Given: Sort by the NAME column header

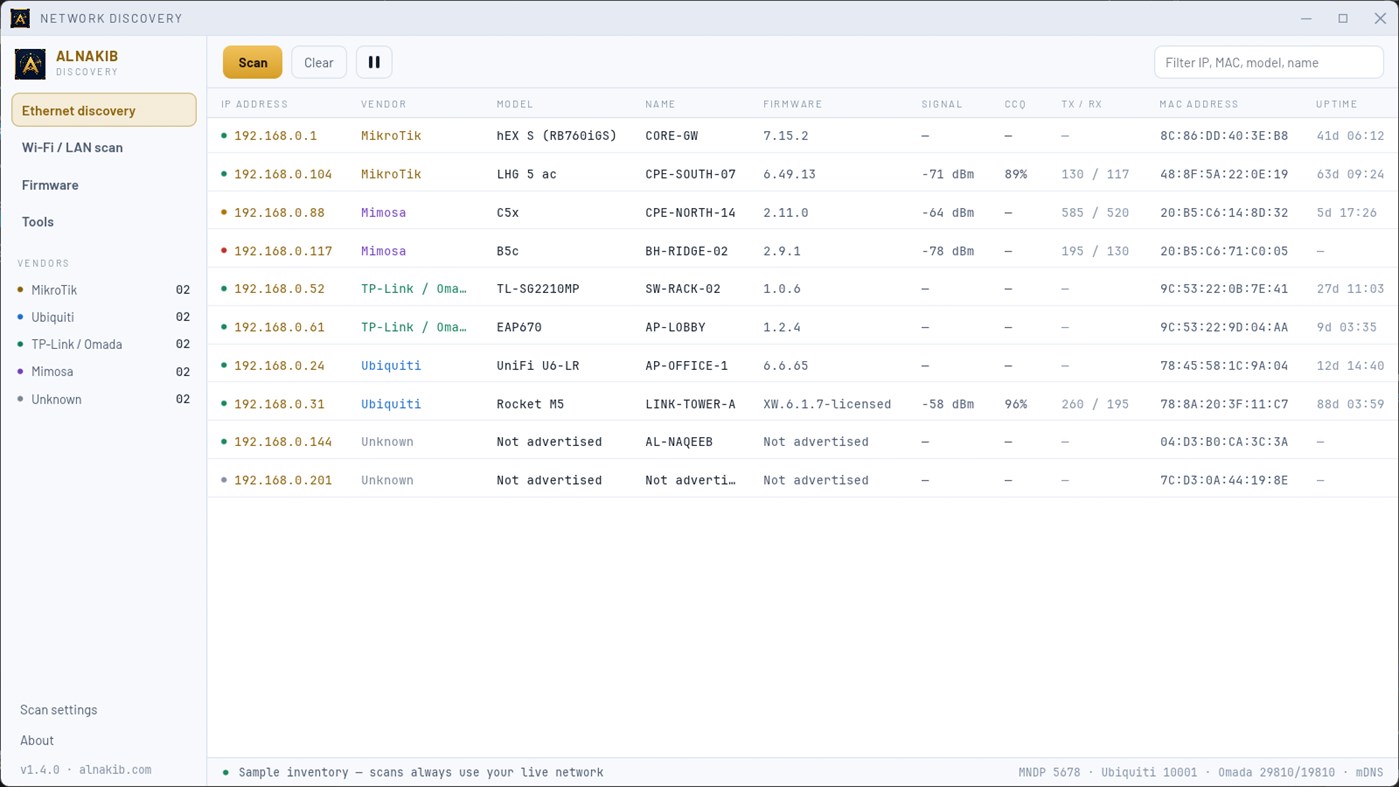Looking at the screenshot, I should [x=660, y=104].
